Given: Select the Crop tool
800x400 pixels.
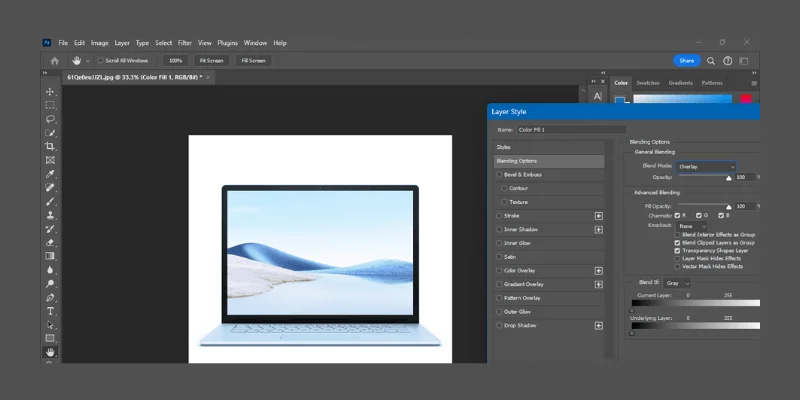Looking at the screenshot, I should (x=50, y=146).
